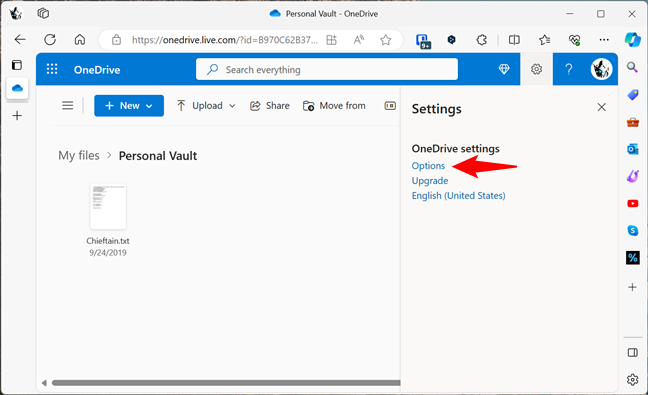The height and width of the screenshot is (395, 648).
Task: Select the Chieftain.txt file thumbnail
Action: [x=108, y=207]
